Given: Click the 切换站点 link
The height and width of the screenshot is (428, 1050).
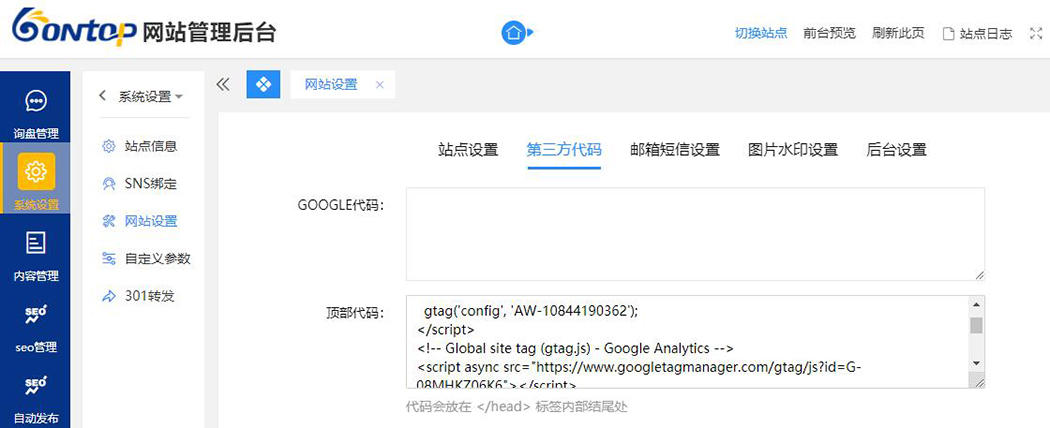Looking at the screenshot, I should [761, 33].
